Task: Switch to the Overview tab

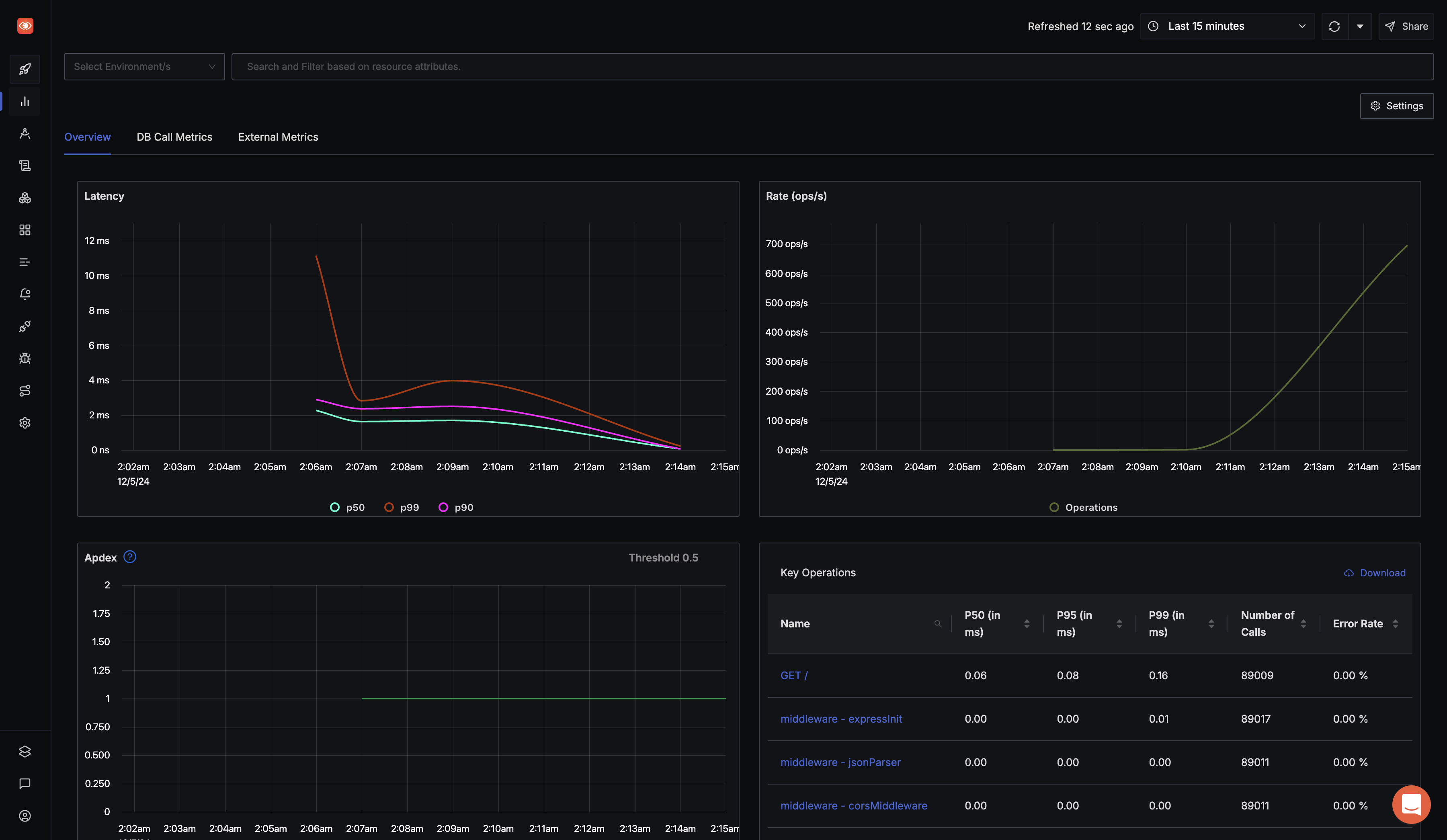Action: coord(87,137)
